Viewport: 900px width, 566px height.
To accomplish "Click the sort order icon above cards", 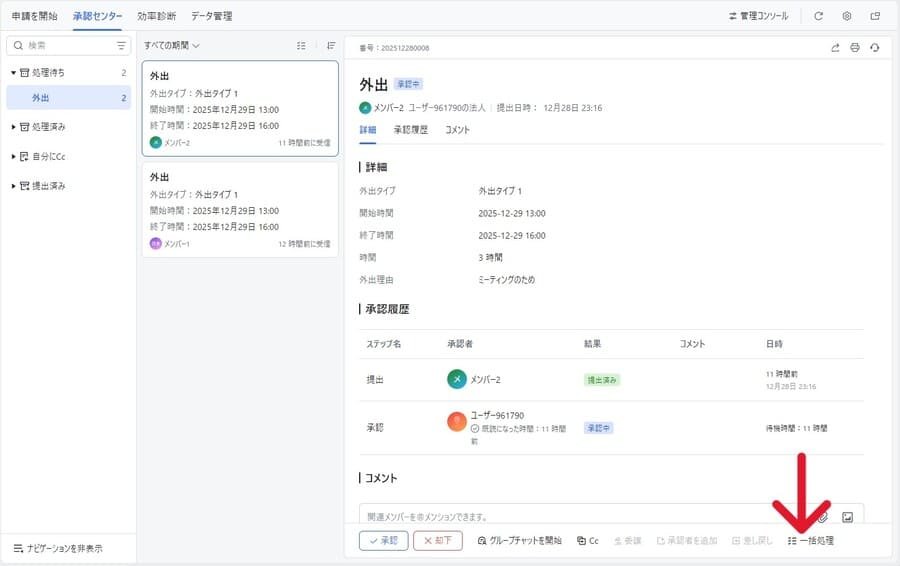I will 331,45.
